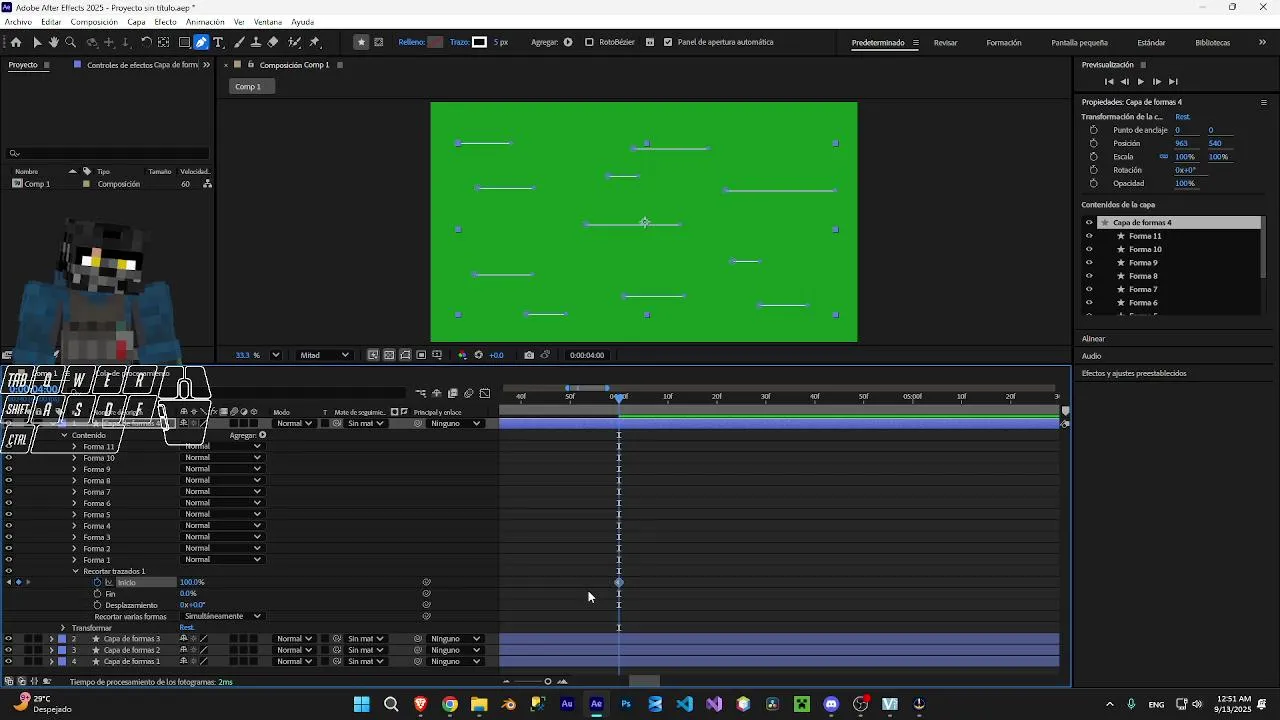The height and width of the screenshot is (720, 1280).
Task: Select the Eraser tool
Action: point(273,42)
